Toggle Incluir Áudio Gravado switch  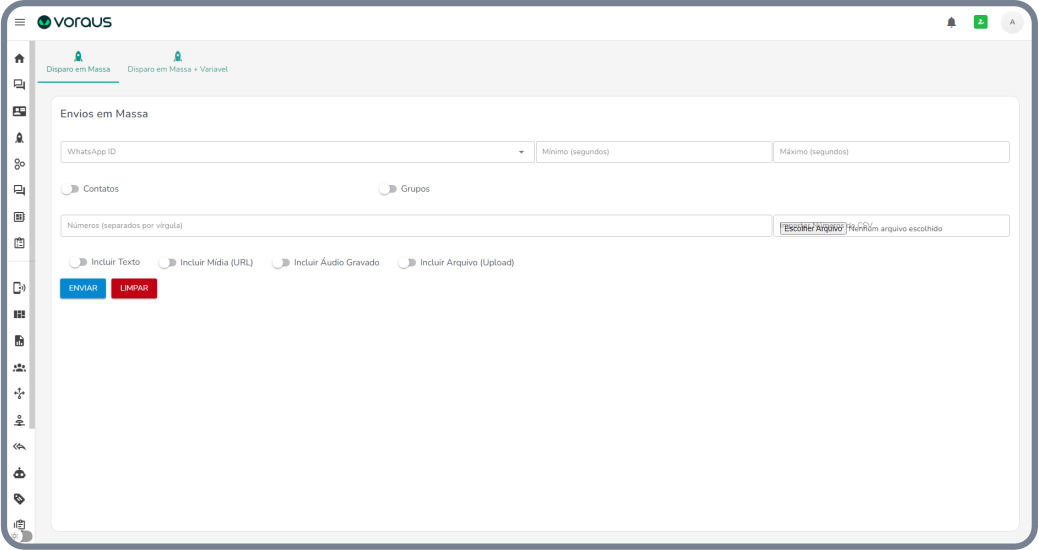(280, 263)
